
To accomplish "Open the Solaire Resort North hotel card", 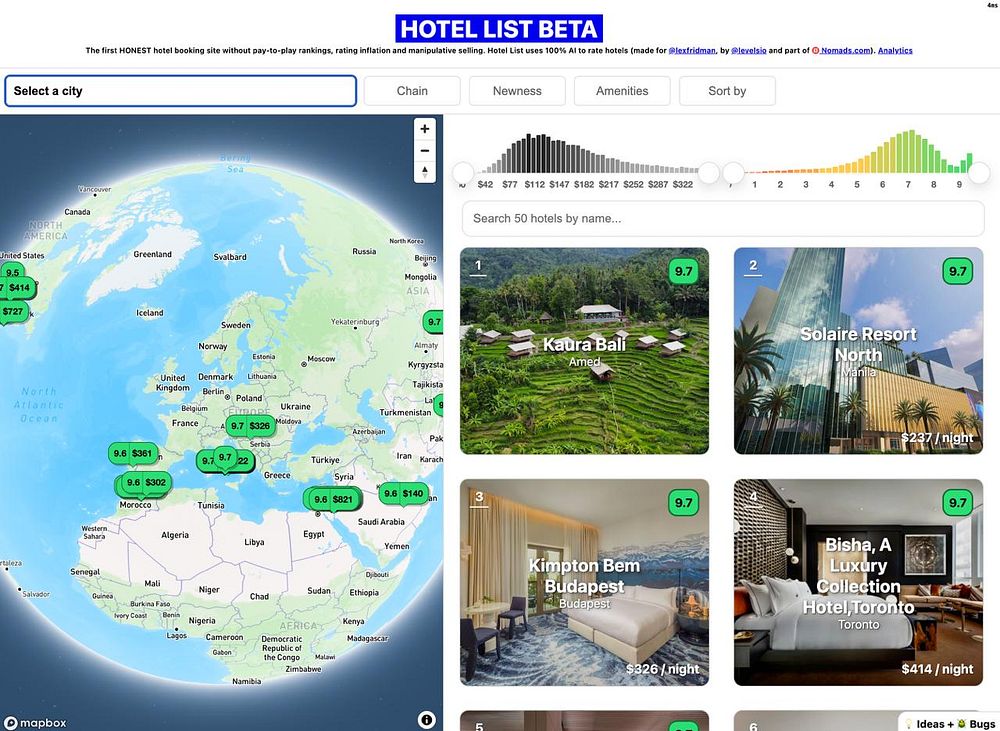I will click(x=858, y=351).
